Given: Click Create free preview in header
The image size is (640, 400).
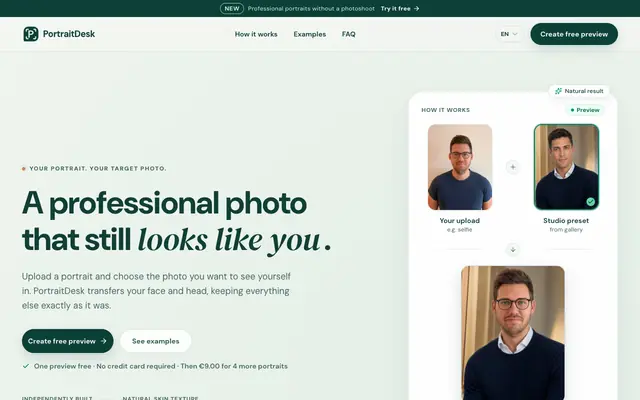Looking at the screenshot, I should coord(574,34).
